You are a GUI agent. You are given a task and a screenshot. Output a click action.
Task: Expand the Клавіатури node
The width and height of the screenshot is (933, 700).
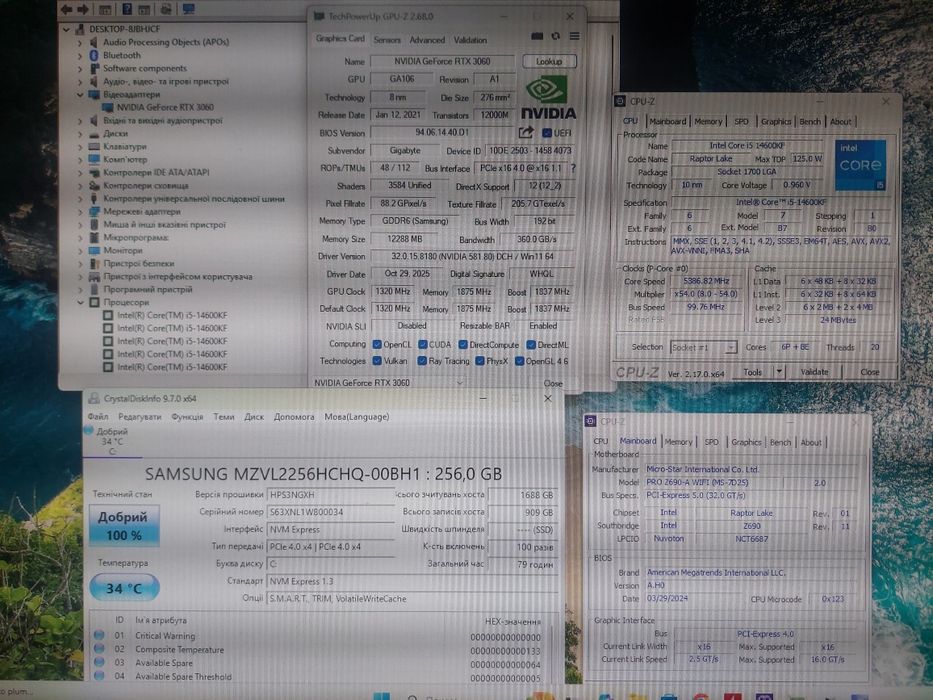(x=80, y=146)
